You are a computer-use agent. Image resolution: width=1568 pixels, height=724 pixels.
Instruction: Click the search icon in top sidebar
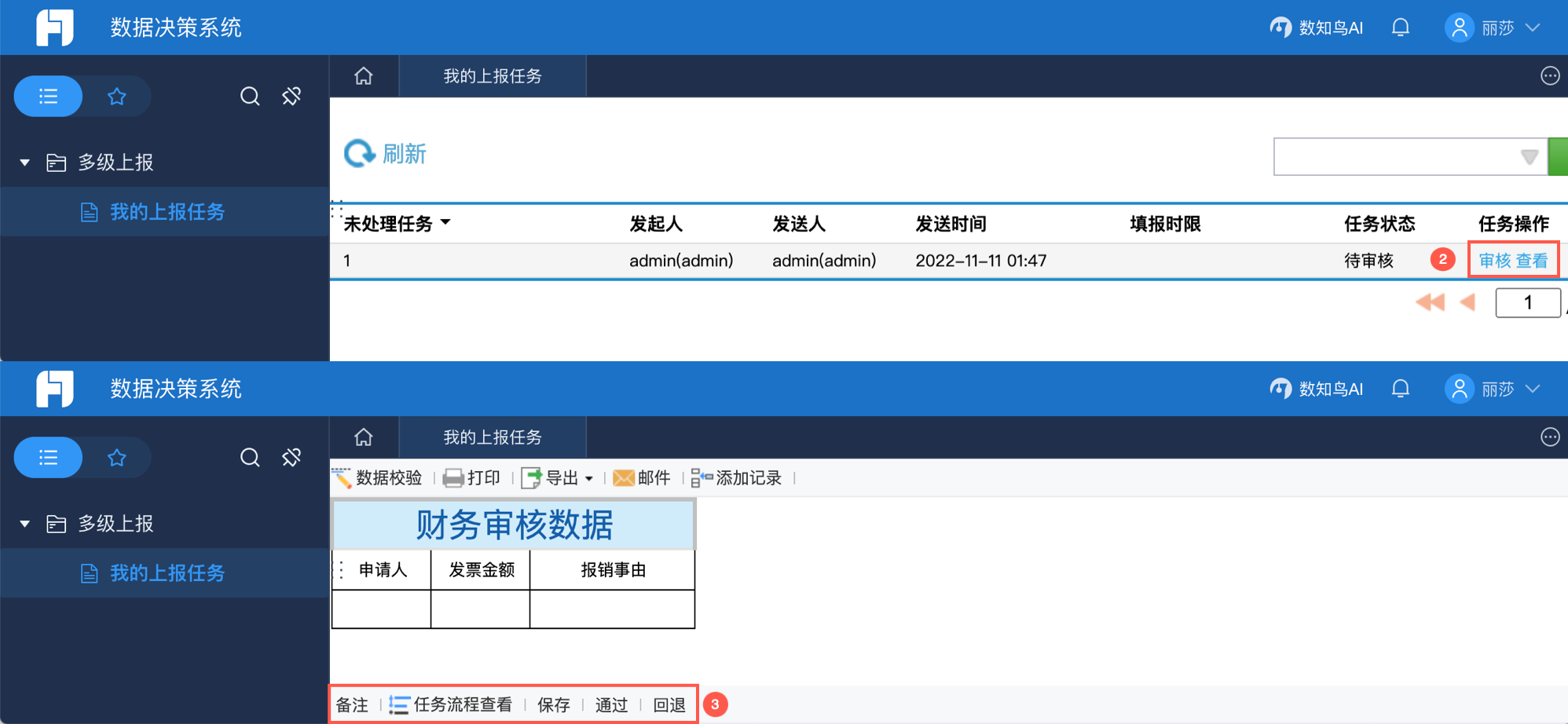250,97
